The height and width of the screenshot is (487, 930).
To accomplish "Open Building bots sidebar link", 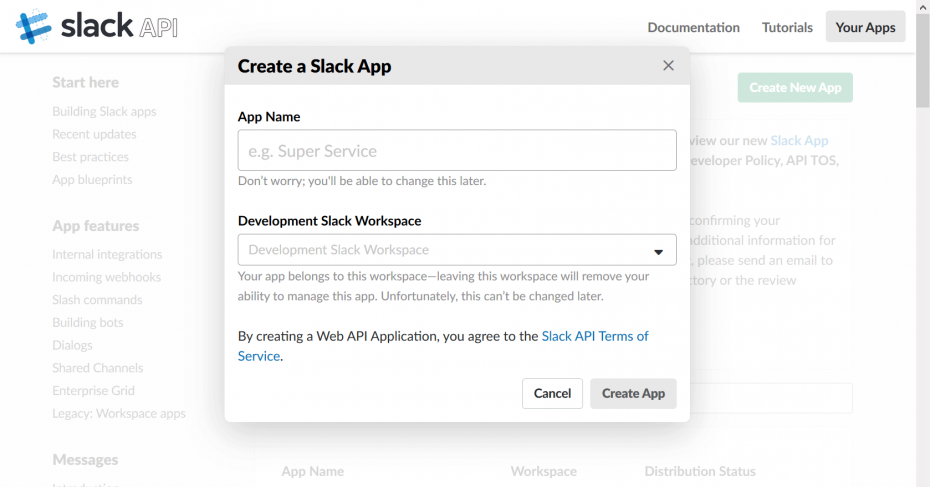I will [x=88, y=322].
